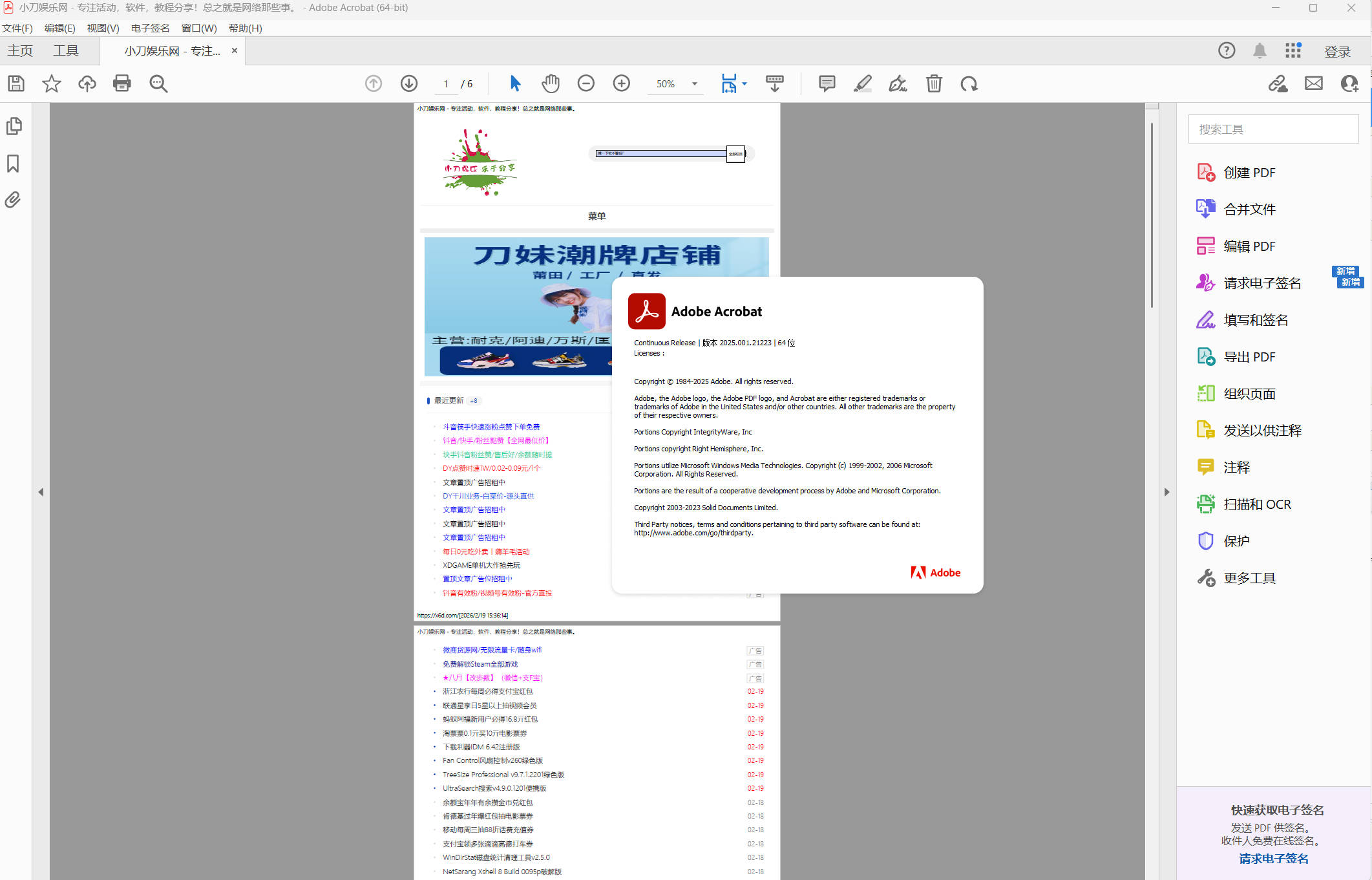Open the fill and sign pen tool

[x=898, y=83]
